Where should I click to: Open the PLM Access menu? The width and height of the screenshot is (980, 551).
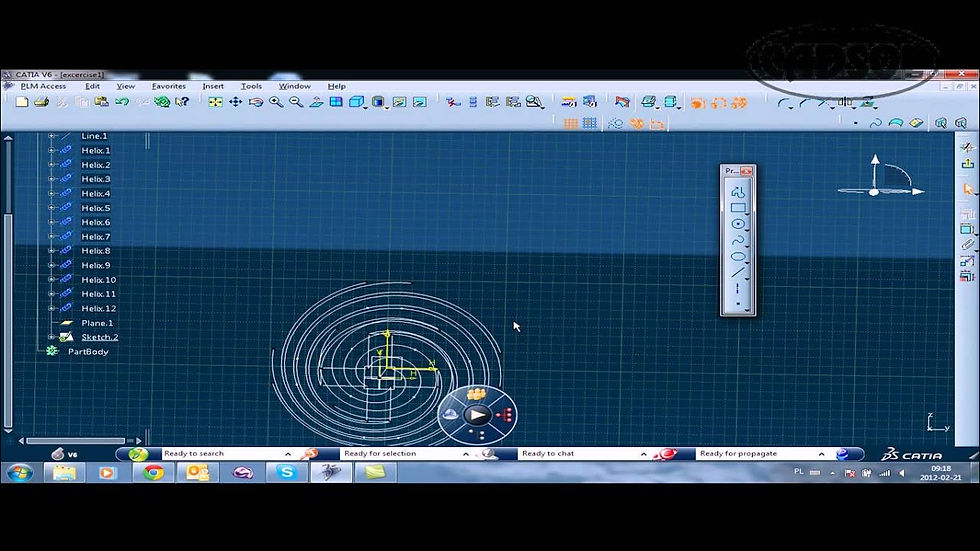click(43, 86)
